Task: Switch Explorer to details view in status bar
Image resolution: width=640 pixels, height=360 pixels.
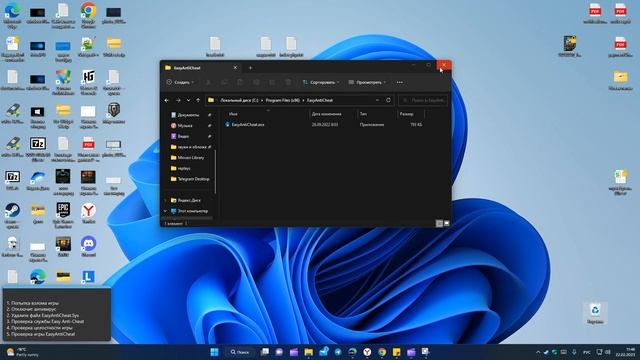Action: pos(439,223)
